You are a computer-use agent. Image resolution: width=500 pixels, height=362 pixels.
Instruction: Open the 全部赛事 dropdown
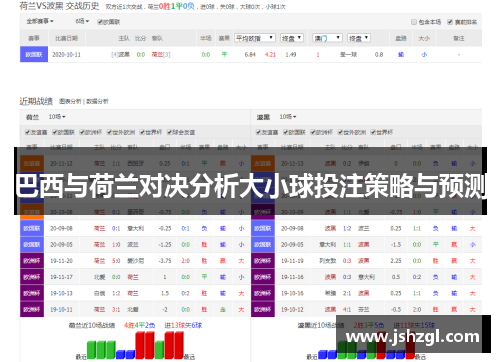[x=40, y=21]
